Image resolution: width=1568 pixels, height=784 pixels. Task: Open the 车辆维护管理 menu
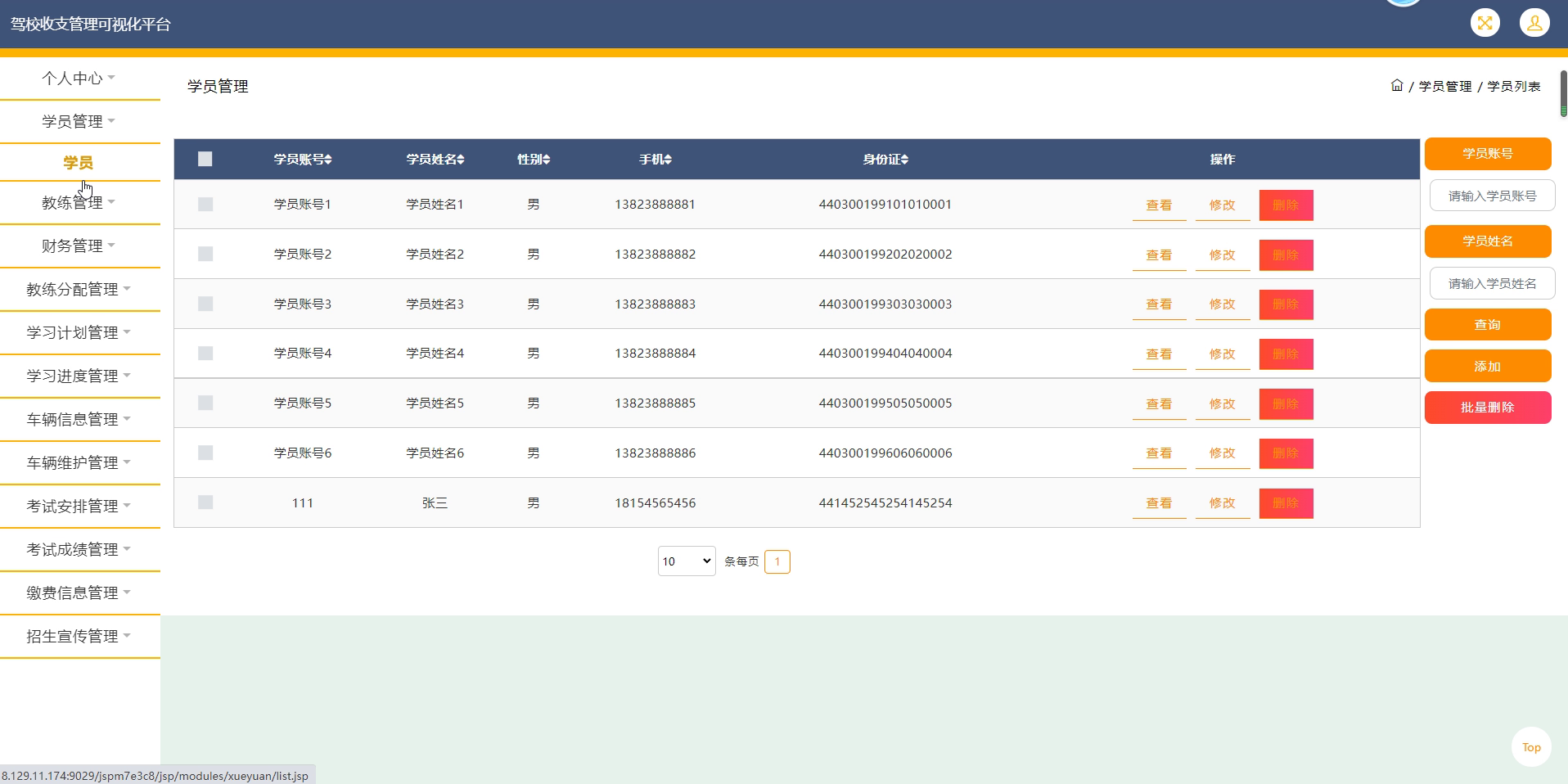coord(79,462)
